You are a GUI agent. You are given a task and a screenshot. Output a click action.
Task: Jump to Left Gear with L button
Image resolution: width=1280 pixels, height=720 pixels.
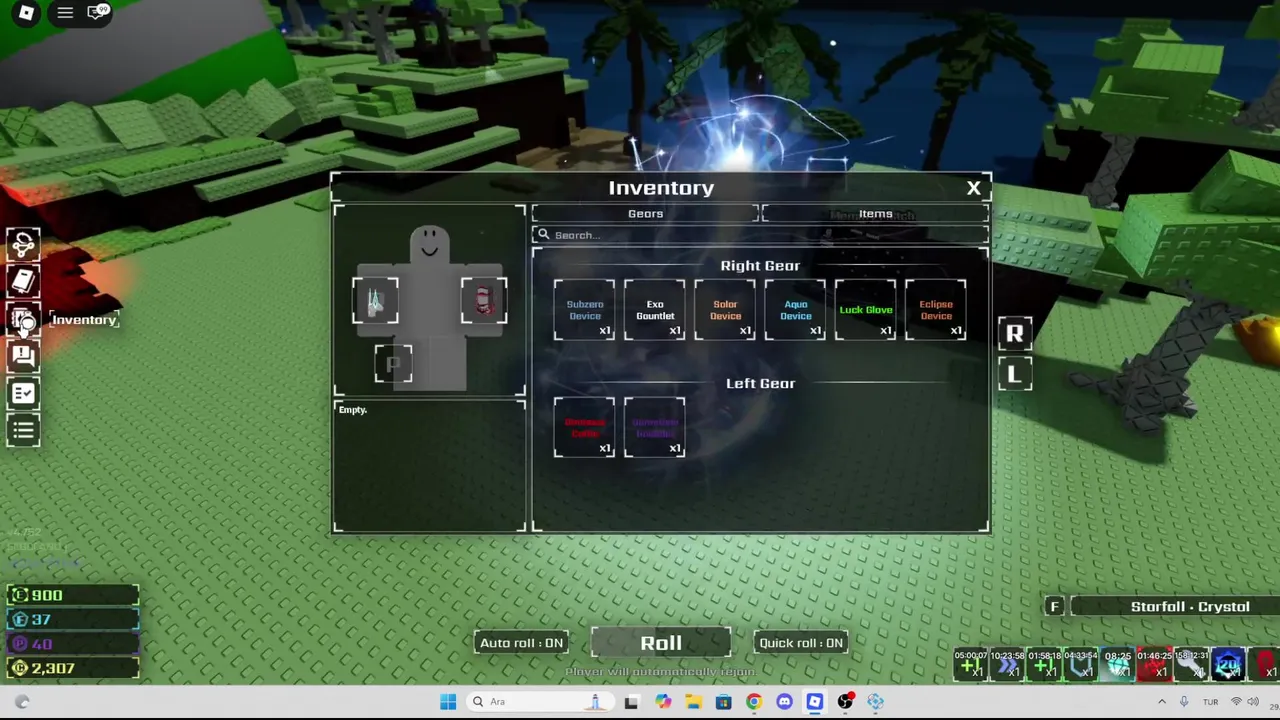(x=1014, y=375)
